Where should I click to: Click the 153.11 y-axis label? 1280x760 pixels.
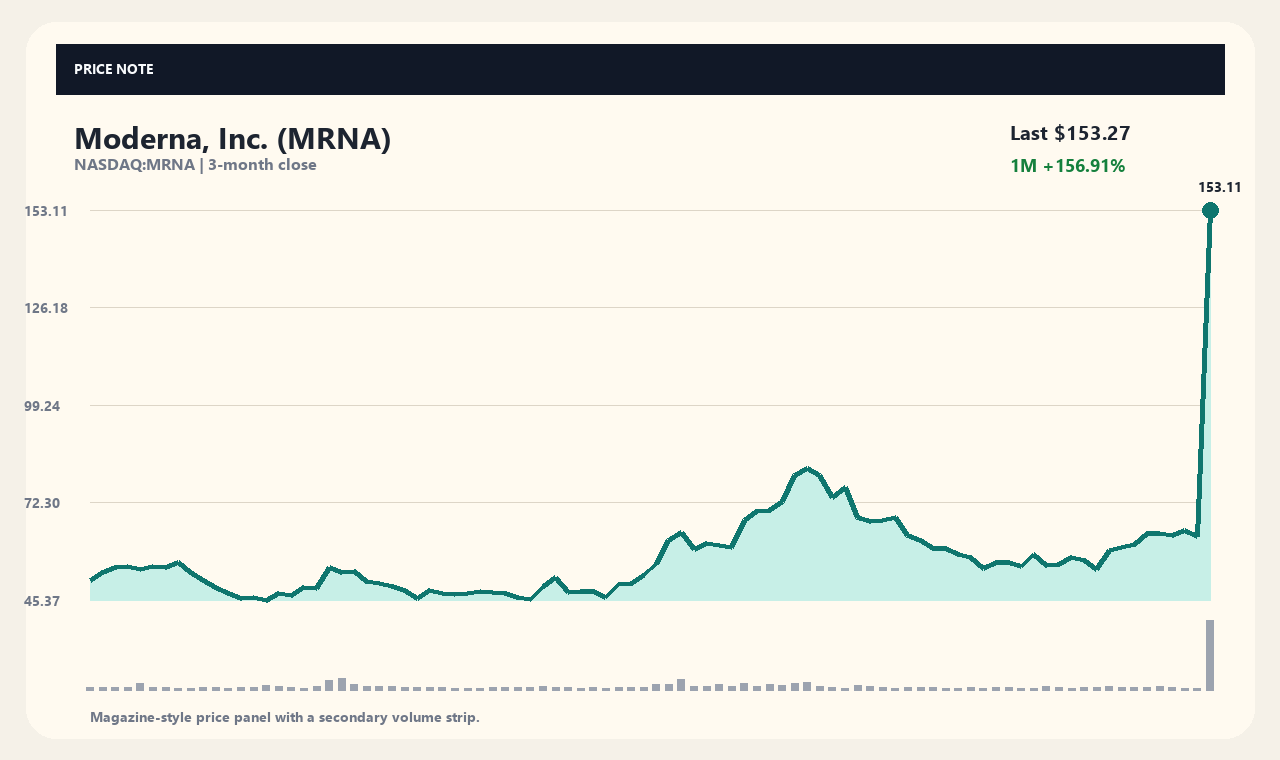(x=46, y=211)
